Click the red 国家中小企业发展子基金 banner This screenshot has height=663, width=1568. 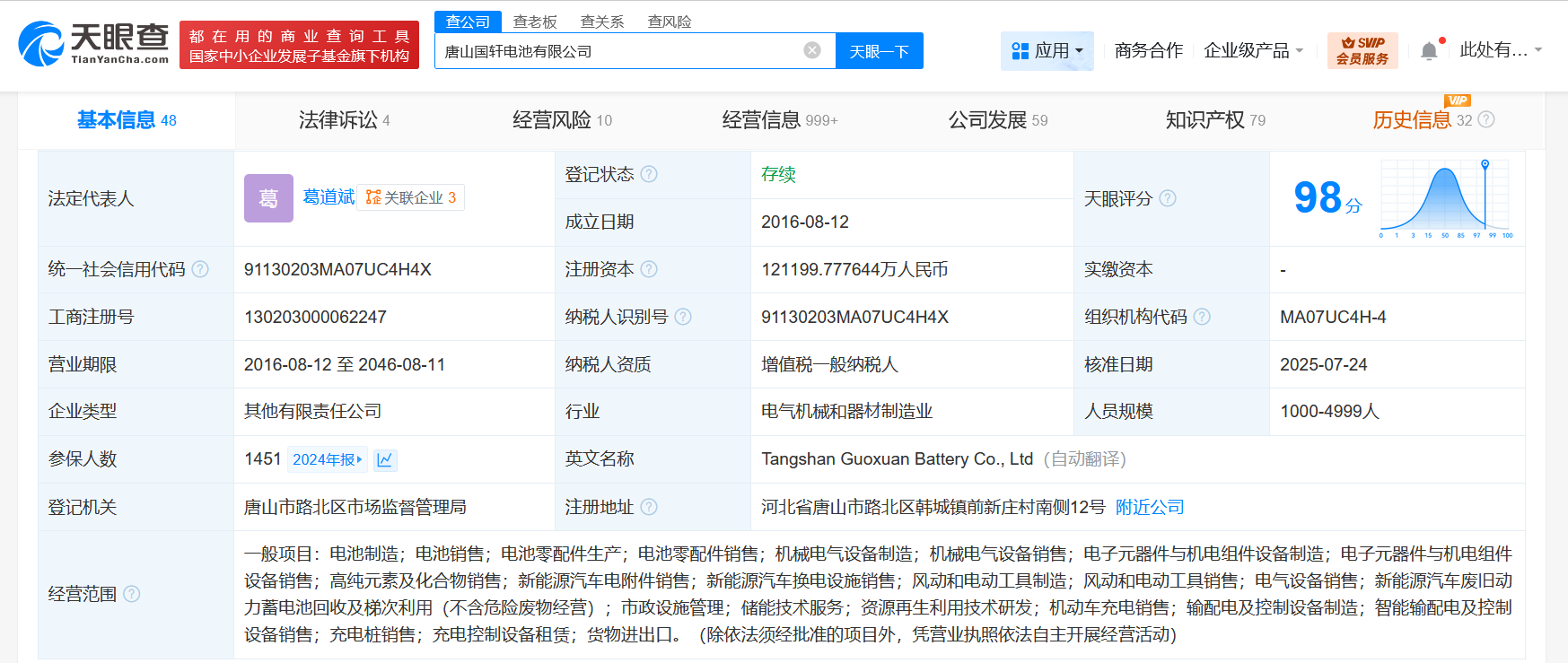299,45
